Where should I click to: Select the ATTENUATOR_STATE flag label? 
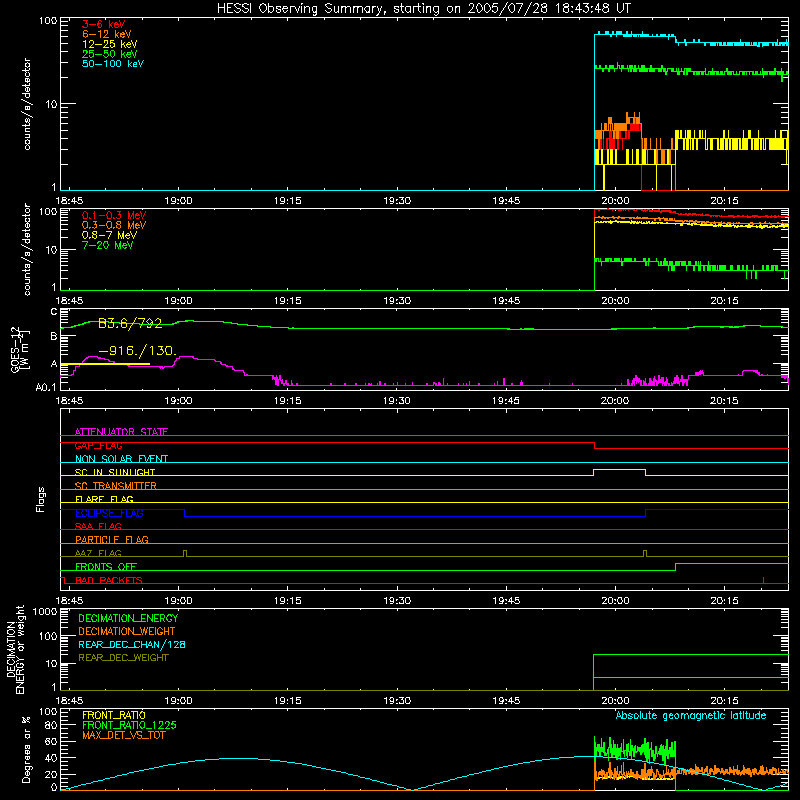click(121, 432)
